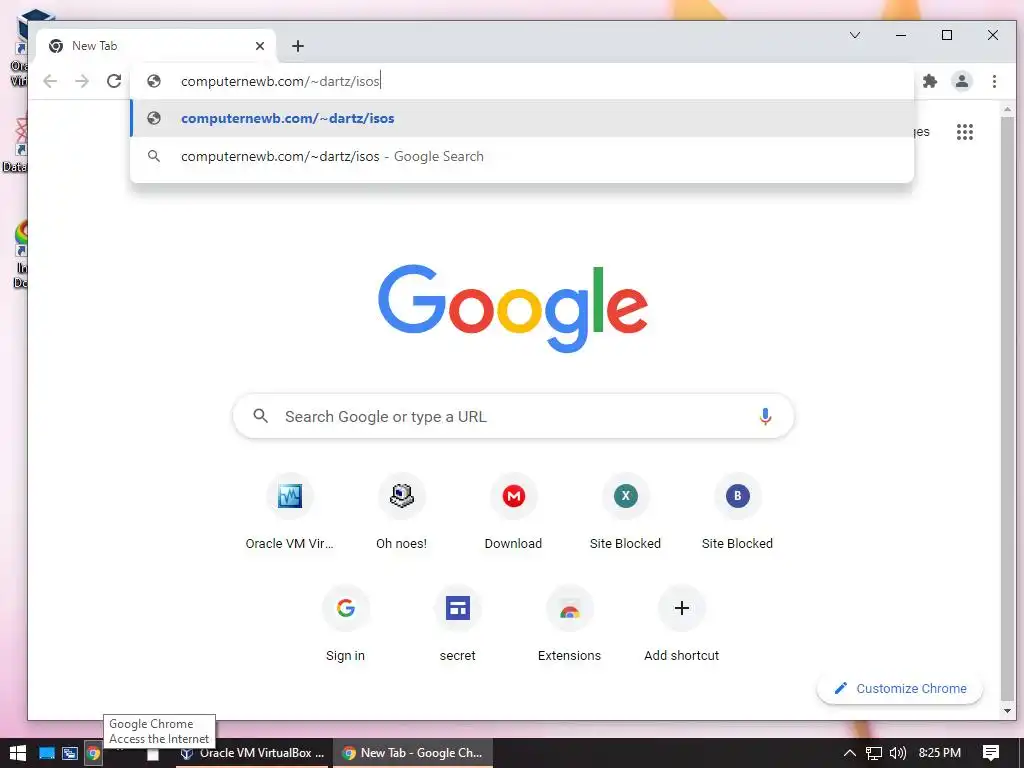Click the pinned Google Chrome taskbar icon

pos(93,753)
